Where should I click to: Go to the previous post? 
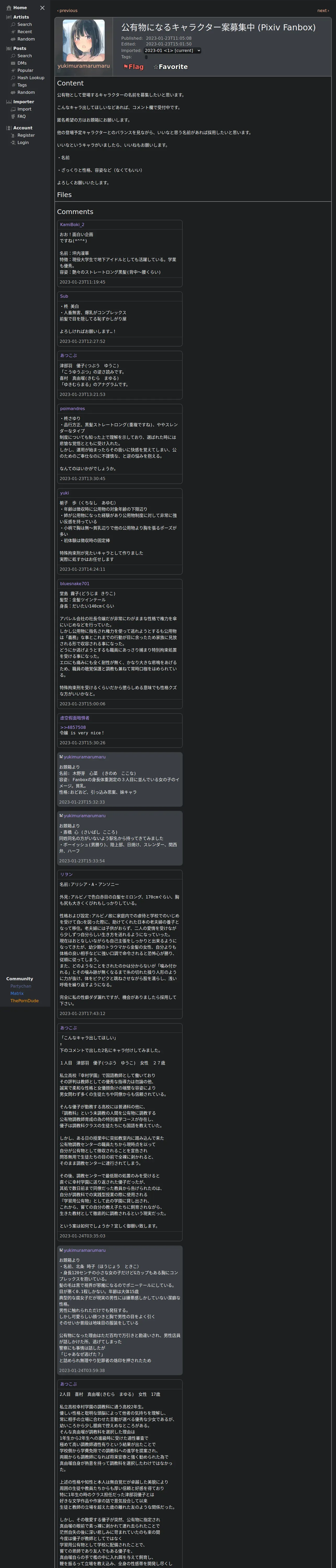tap(67, 10)
